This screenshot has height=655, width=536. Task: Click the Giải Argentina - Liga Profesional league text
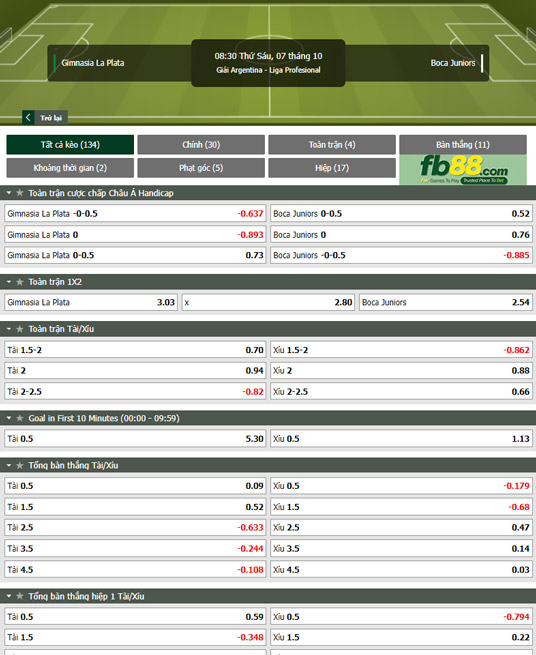pos(268,70)
